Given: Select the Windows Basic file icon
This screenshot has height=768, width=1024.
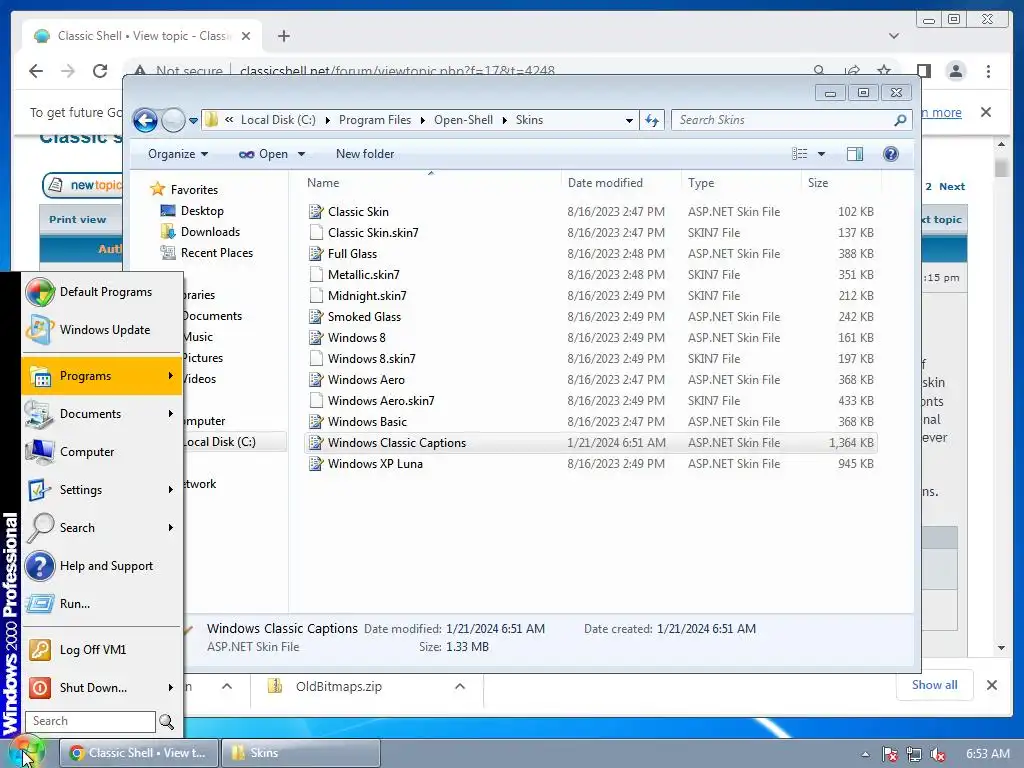Looking at the screenshot, I should tap(316, 422).
